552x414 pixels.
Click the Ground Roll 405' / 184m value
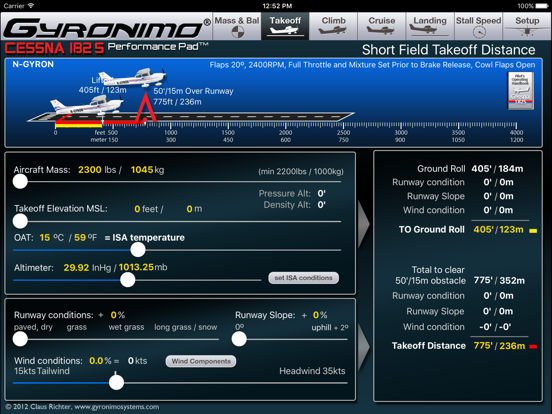pos(497,169)
